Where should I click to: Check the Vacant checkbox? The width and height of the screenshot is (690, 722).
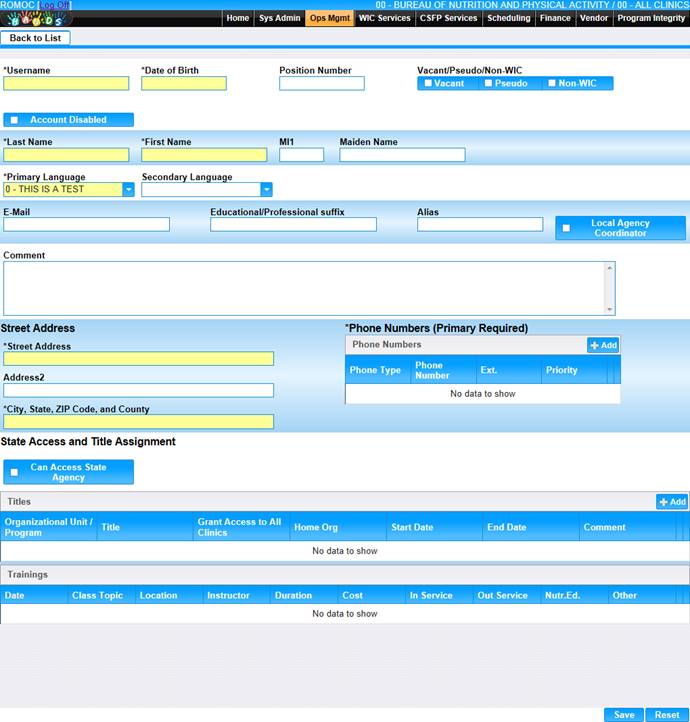428,83
